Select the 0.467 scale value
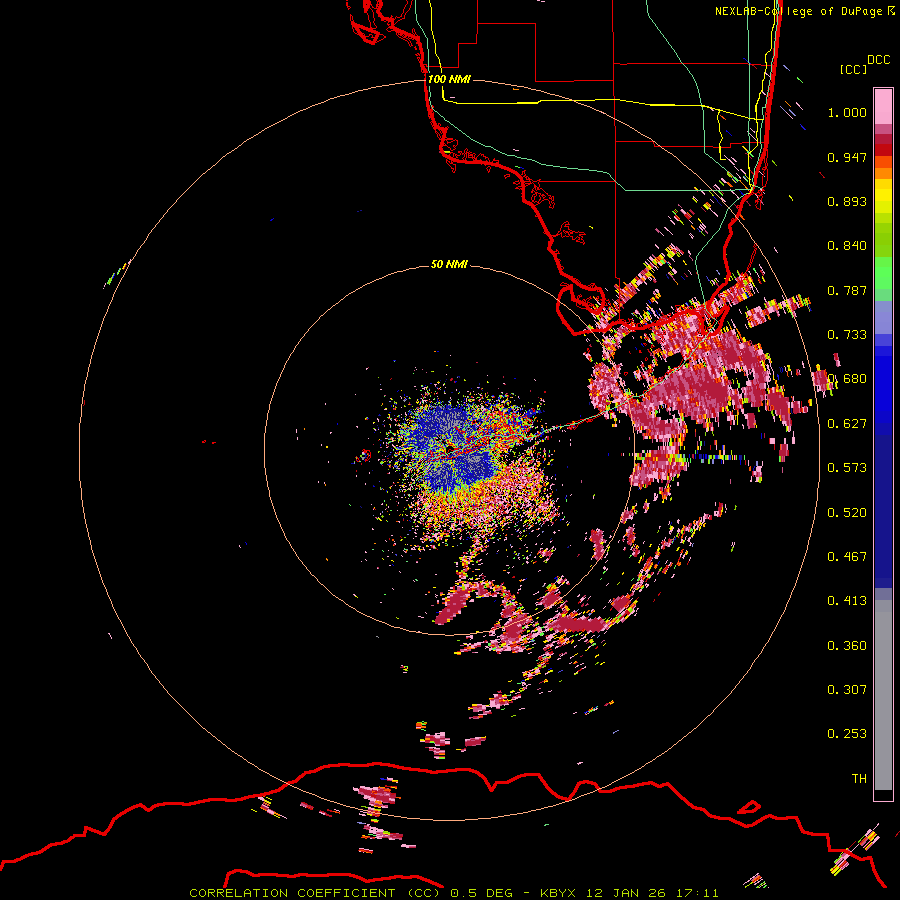900x900 pixels. tap(847, 557)
